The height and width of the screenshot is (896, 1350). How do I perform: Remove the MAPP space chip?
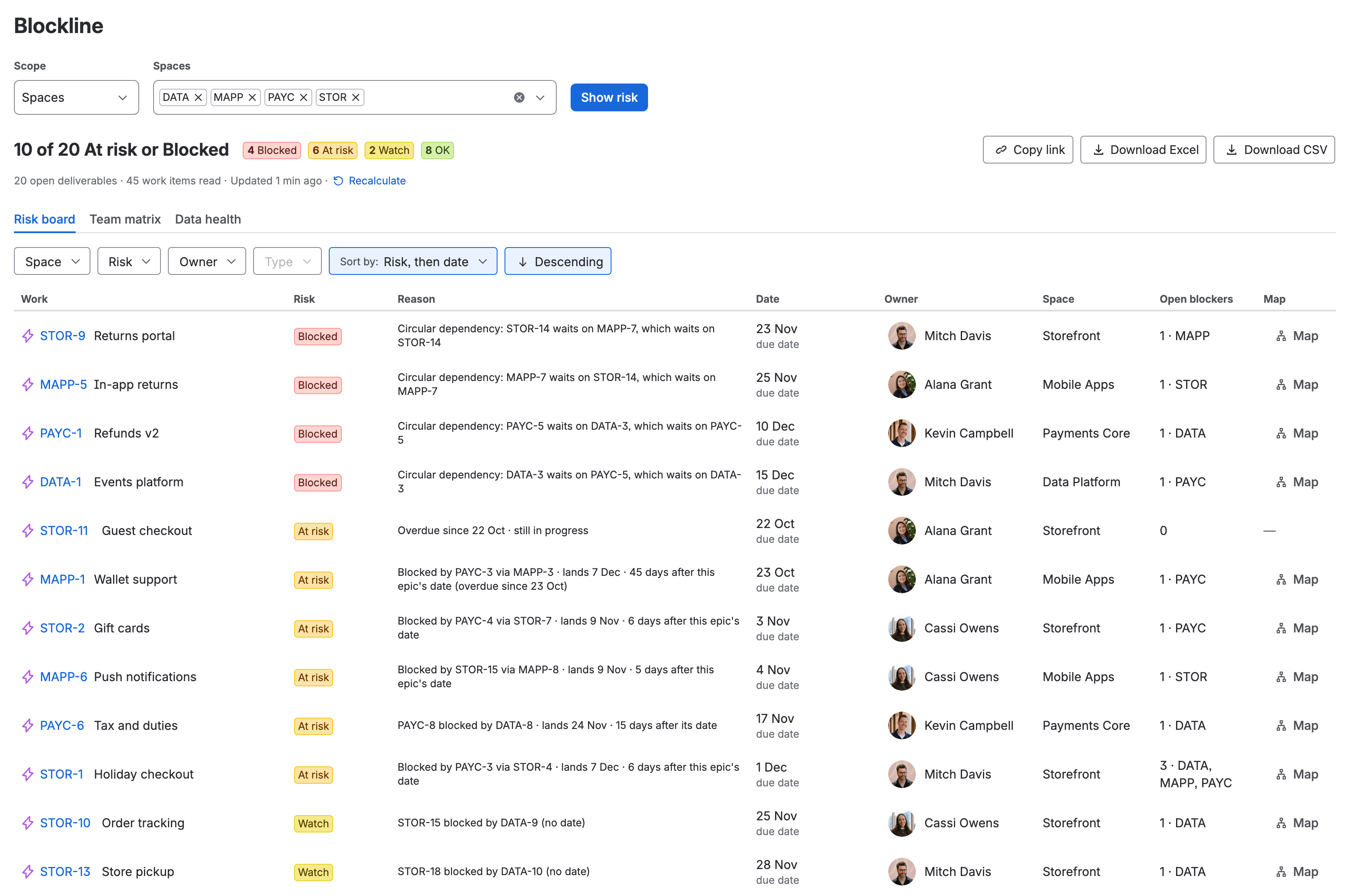[252, 97]
